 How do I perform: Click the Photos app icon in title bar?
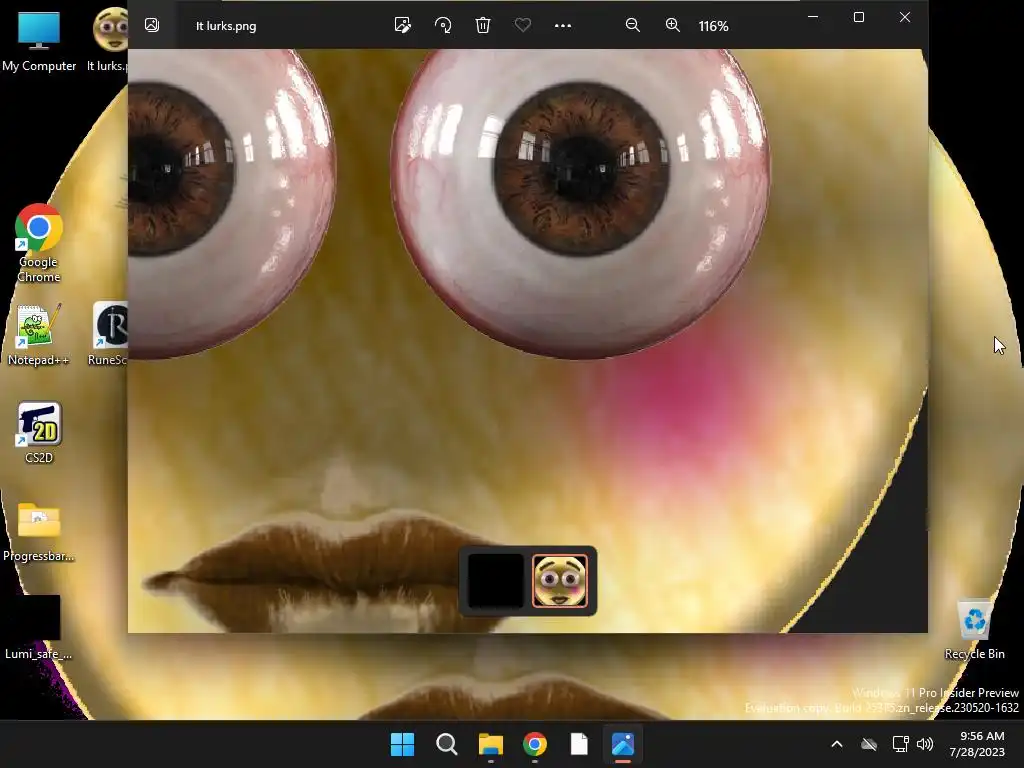tap(152, 25)
